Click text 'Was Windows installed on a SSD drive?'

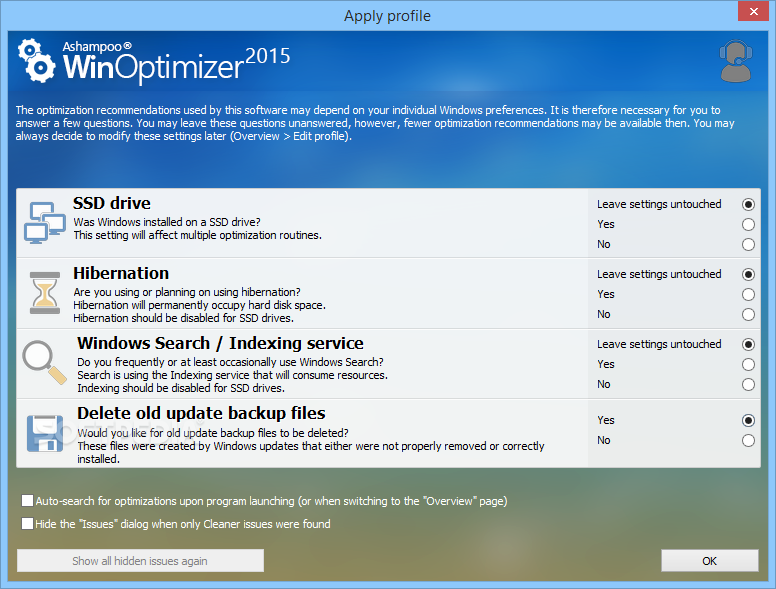pos(167,222)
